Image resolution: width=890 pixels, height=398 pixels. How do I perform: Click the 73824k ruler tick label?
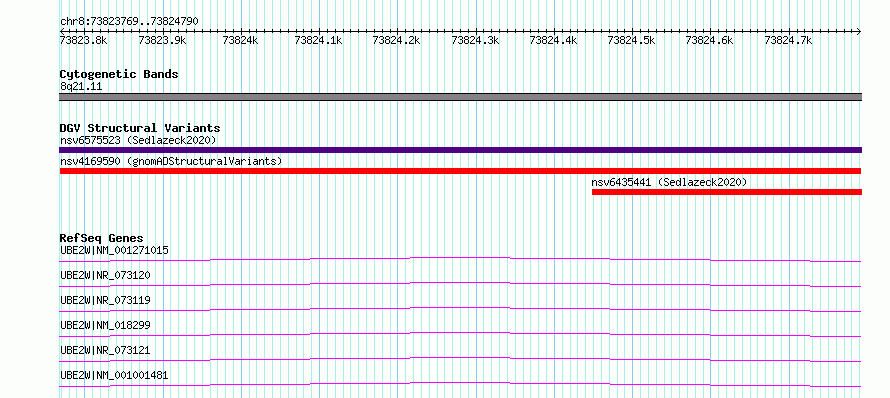pyautogui.click(x=240, y=40)
